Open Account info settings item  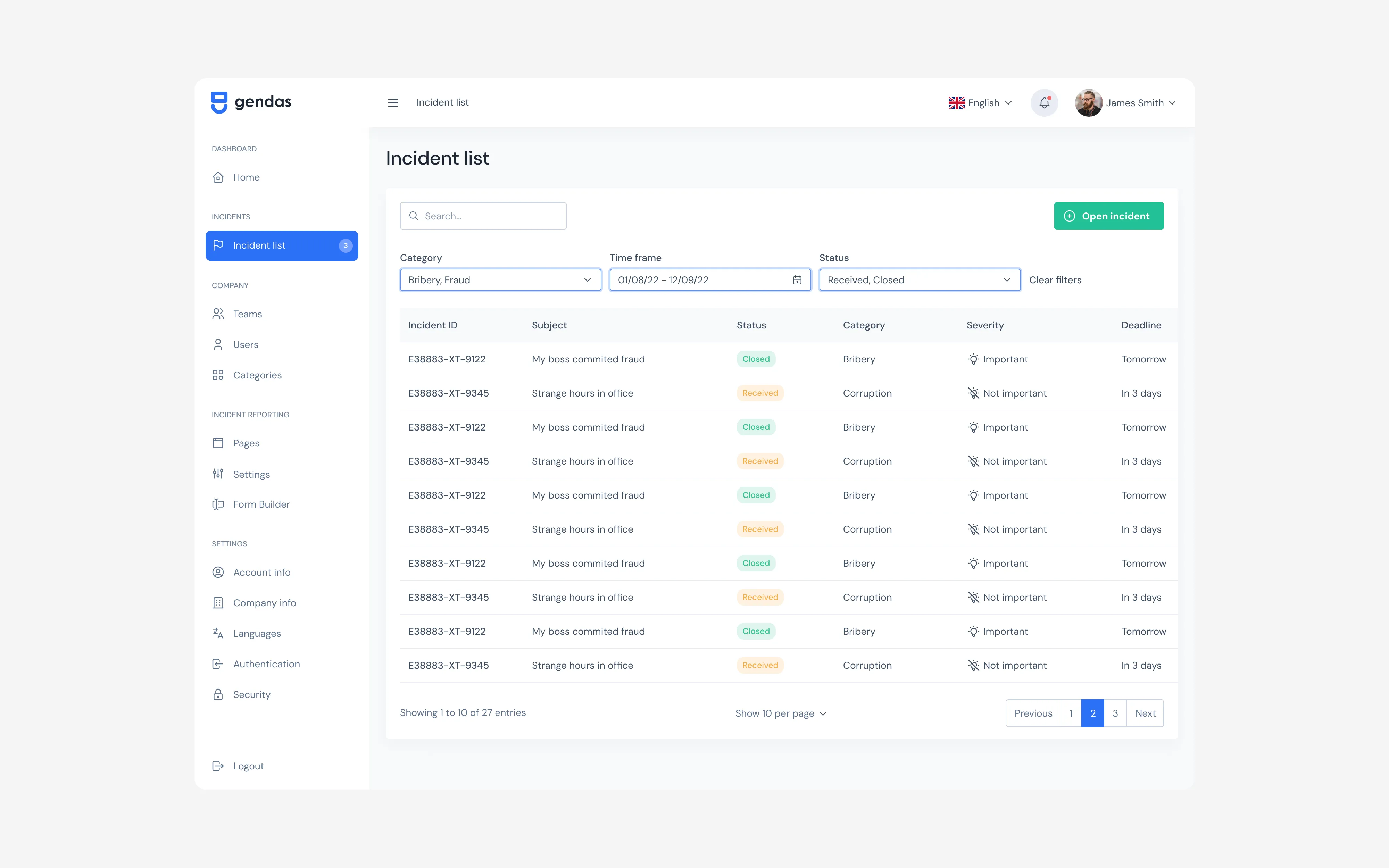[x=282, y=572]
